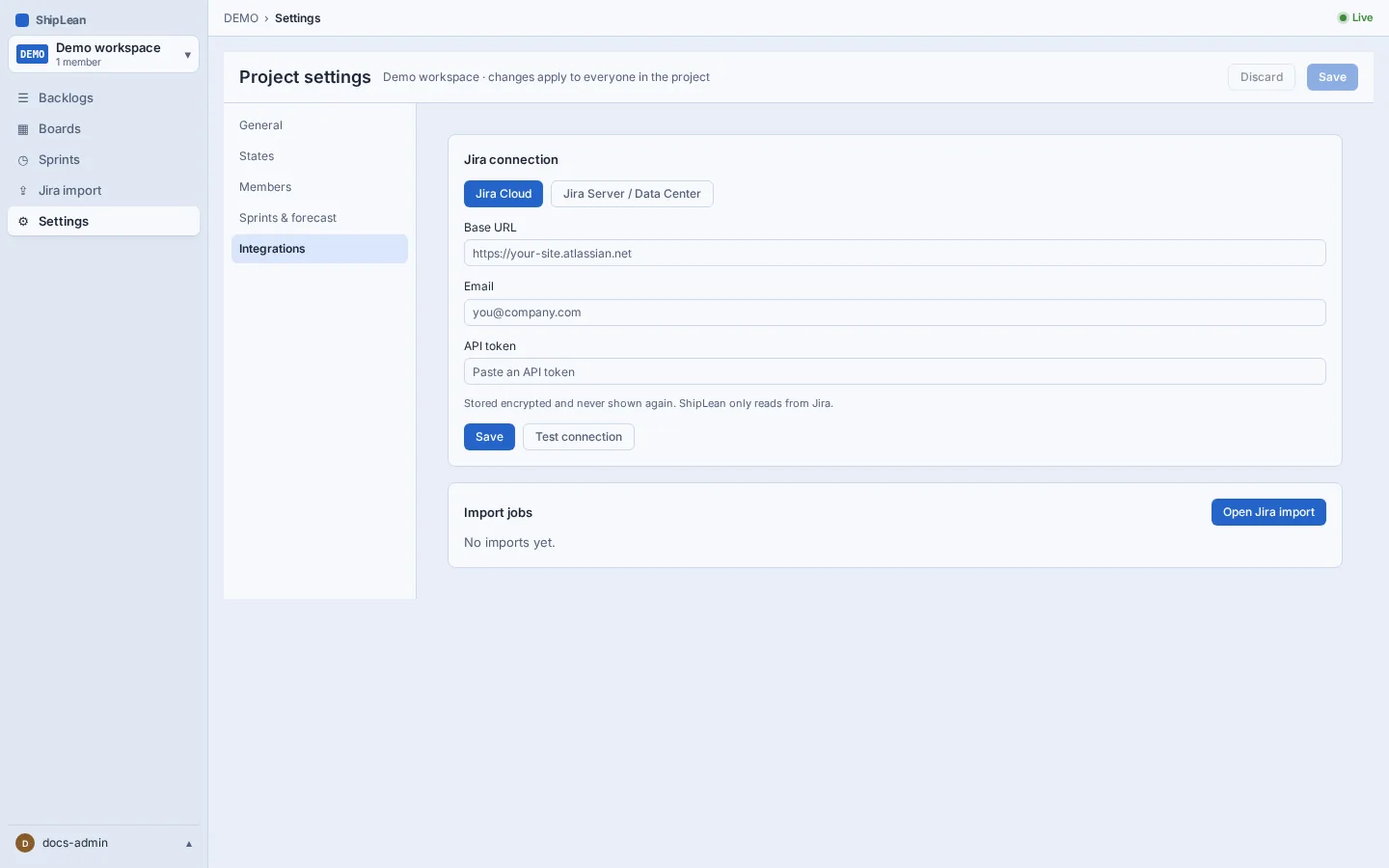1389x868 pixels.
Task: Click the green Live status indicator
Action: click(x=1355, y=17)
